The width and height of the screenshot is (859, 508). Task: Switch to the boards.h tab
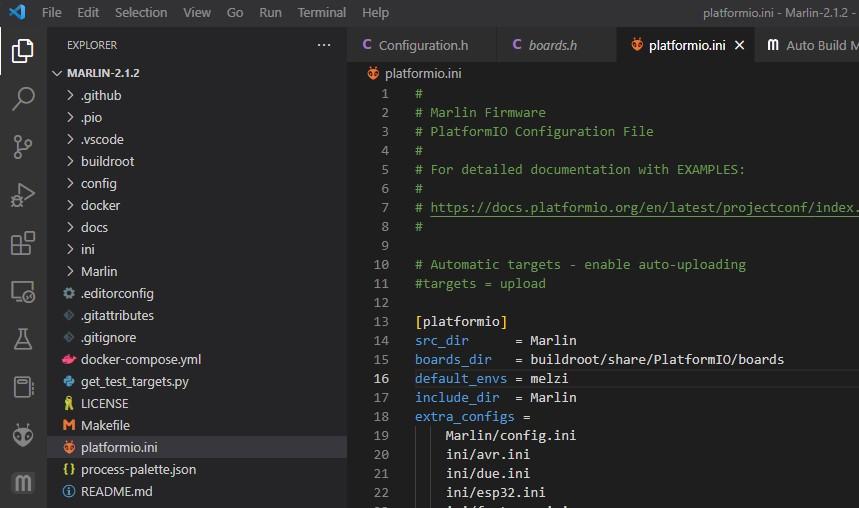pos(552,45)
